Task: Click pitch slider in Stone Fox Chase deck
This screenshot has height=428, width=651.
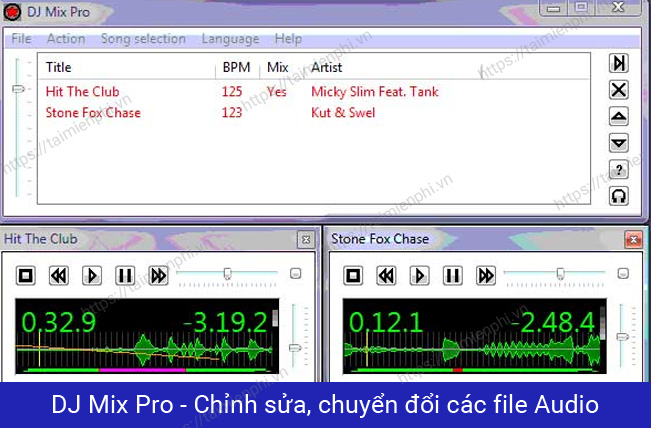Action: coord(560,273)
